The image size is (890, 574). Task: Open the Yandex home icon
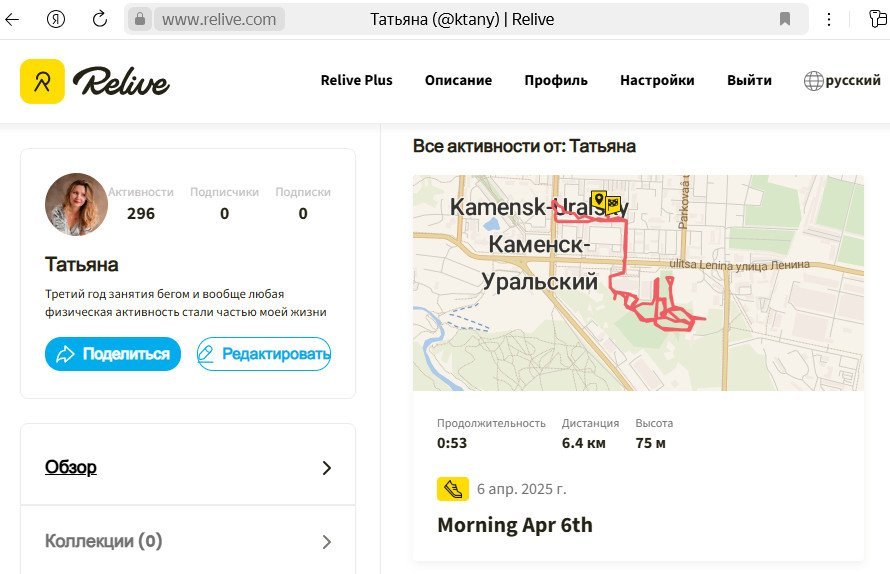[x=56, y=19]
